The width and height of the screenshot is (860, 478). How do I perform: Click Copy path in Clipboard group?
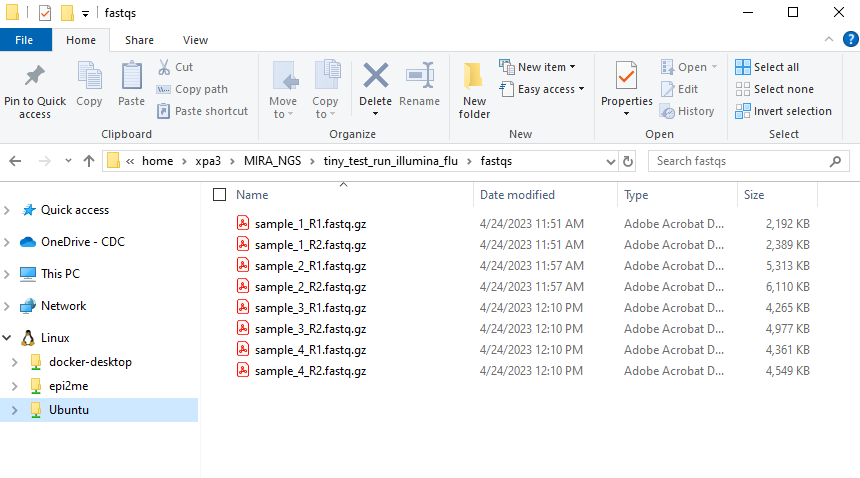point(192,89)
